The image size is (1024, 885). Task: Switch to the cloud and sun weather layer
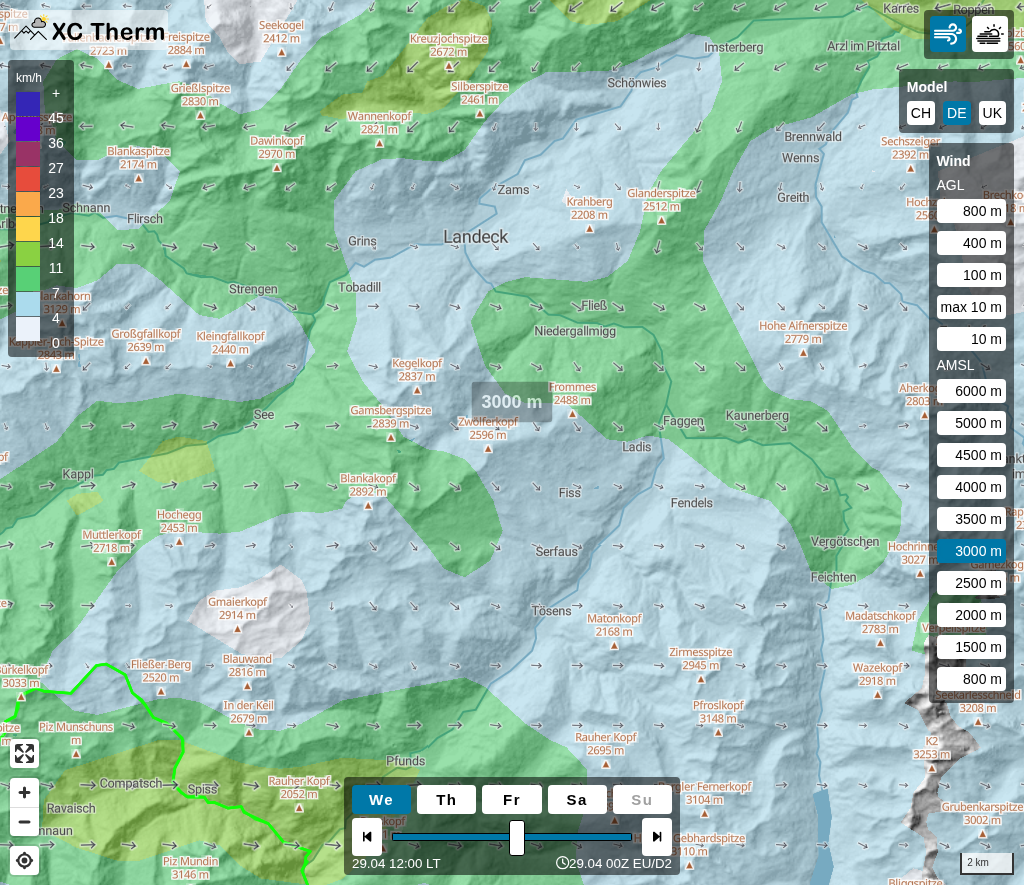(x=989, y=35)
